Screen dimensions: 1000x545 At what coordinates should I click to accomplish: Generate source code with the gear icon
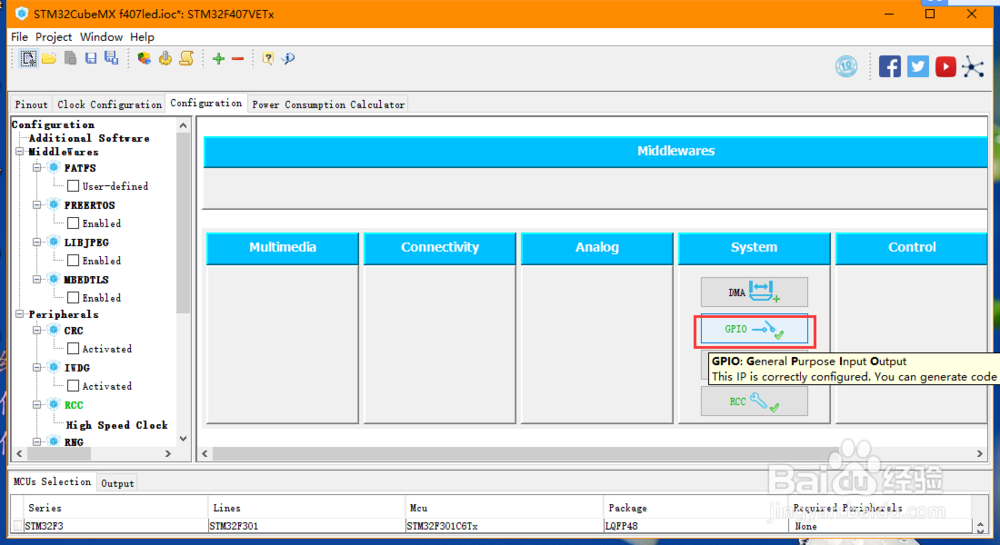[165, 59]
